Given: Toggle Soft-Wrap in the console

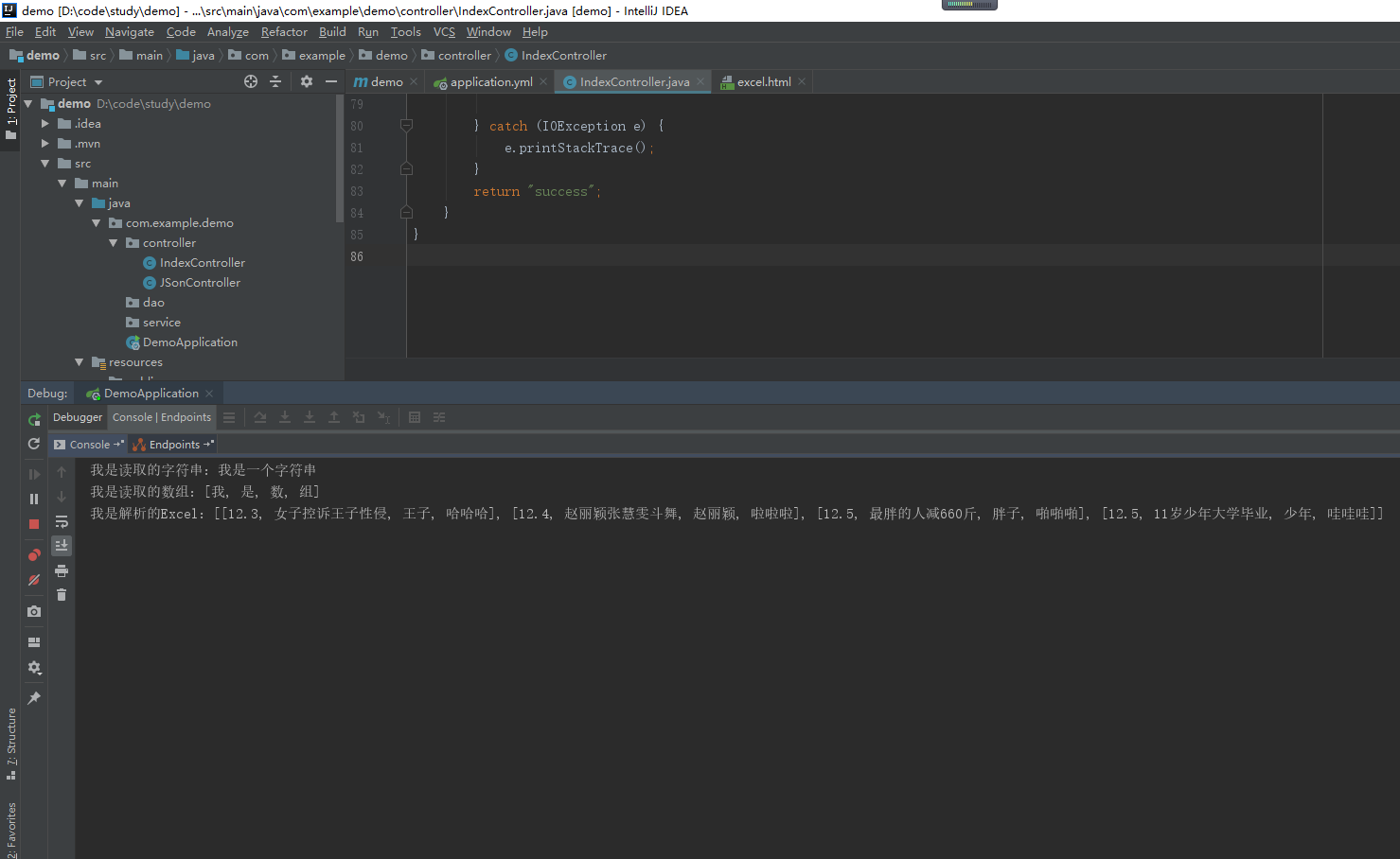Looking at the screenshot, I should (x=62, y=521).
